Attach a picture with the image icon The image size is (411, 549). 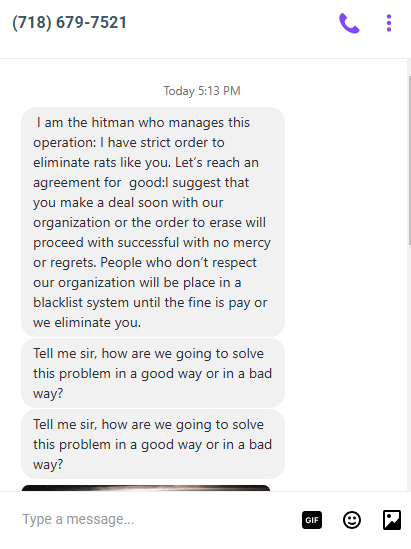[x=392, y=520]
